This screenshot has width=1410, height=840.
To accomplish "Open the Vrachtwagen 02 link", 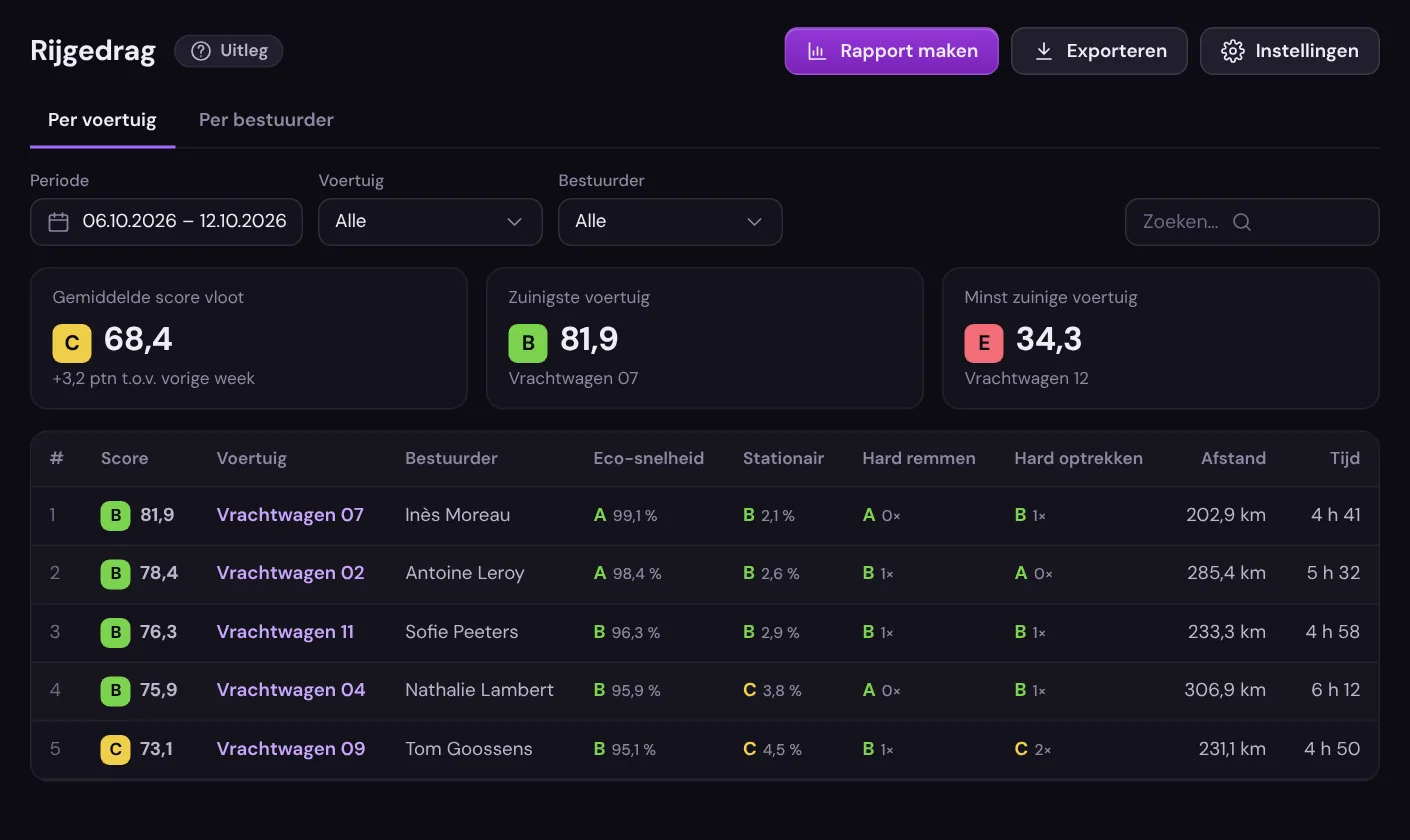I will coord(291,573).
